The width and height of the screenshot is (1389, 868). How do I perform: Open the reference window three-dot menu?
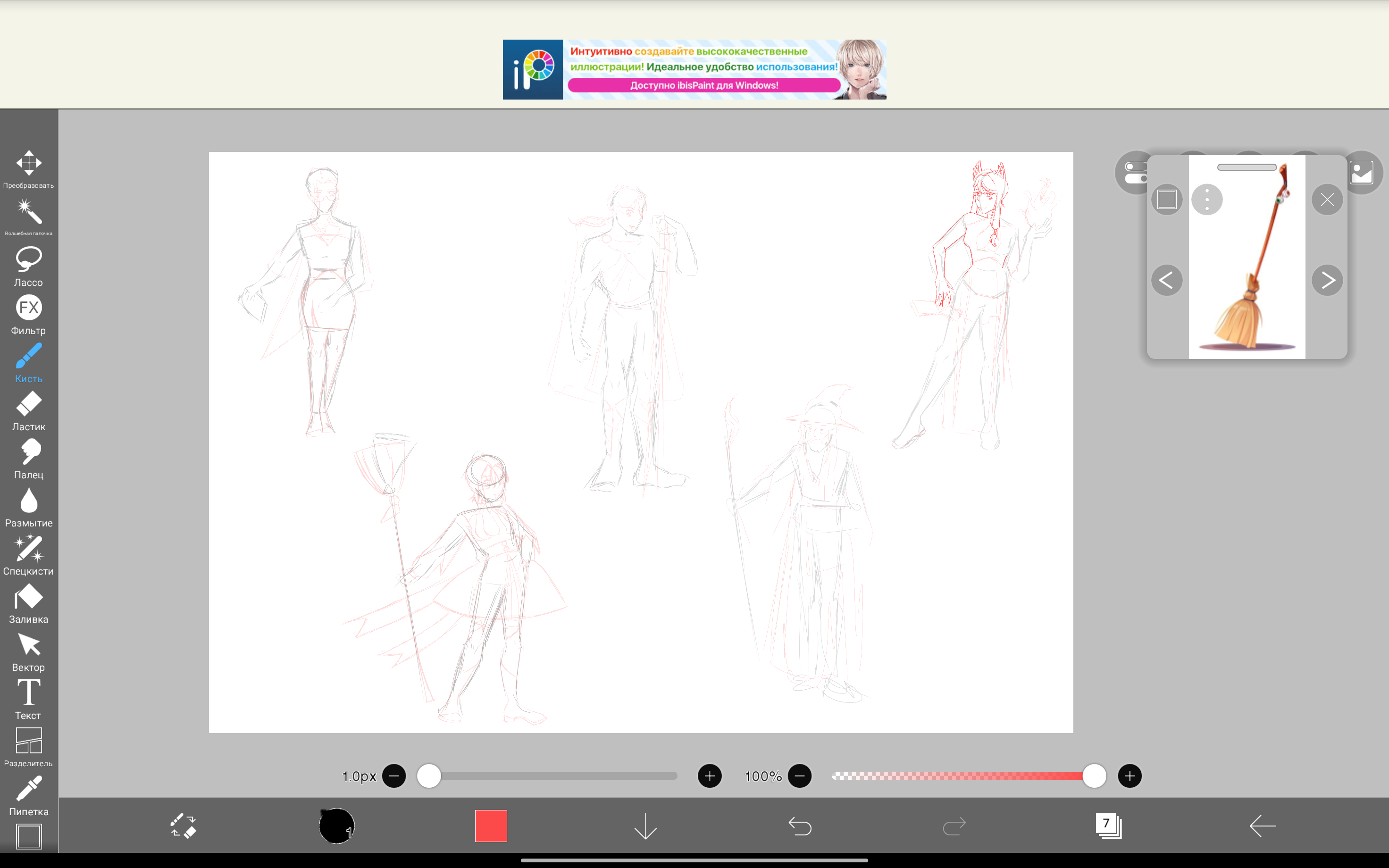coord(1206,200)
